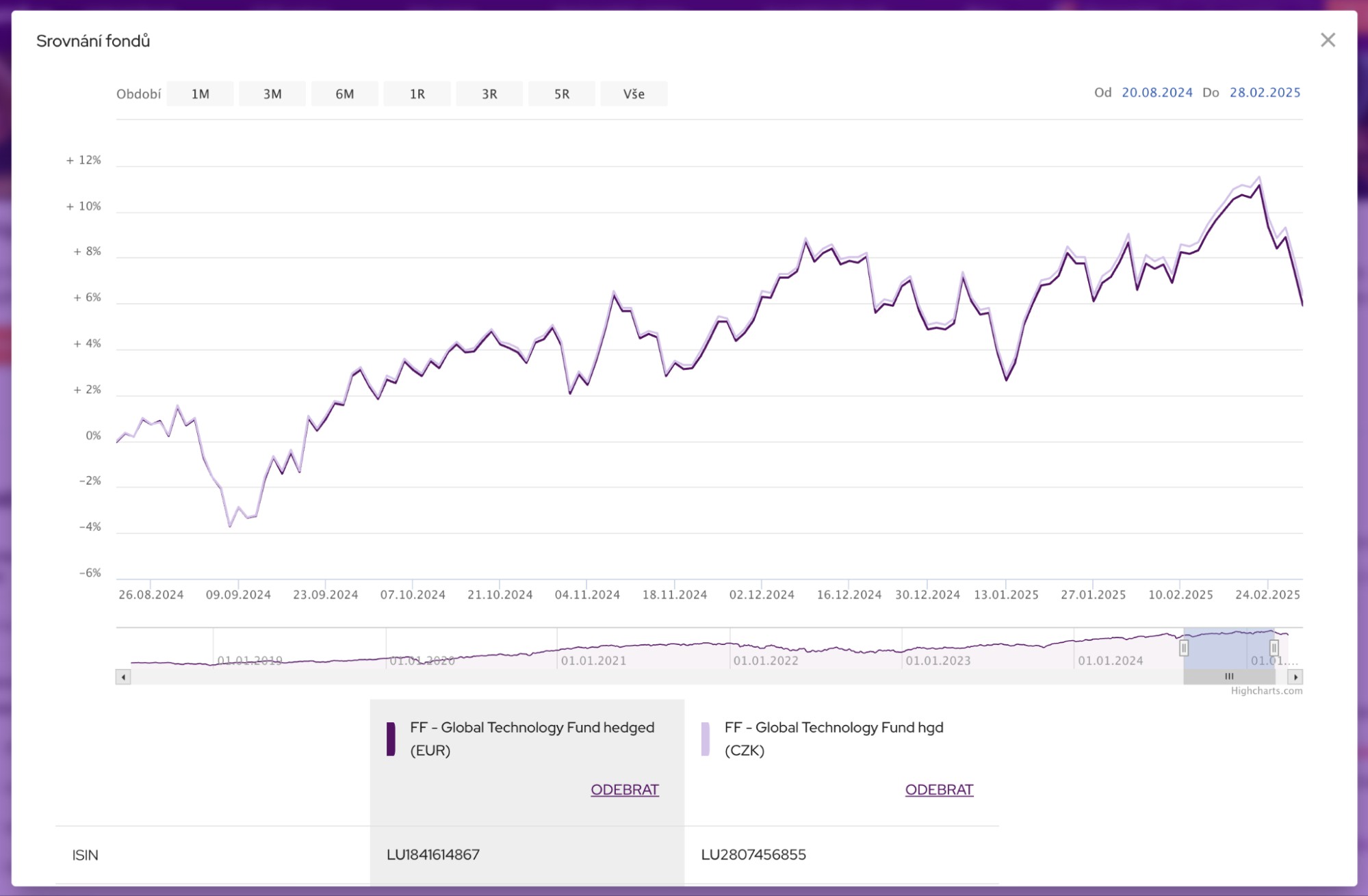Click the light purple CZK fund legend swatch

pos(706,737)
